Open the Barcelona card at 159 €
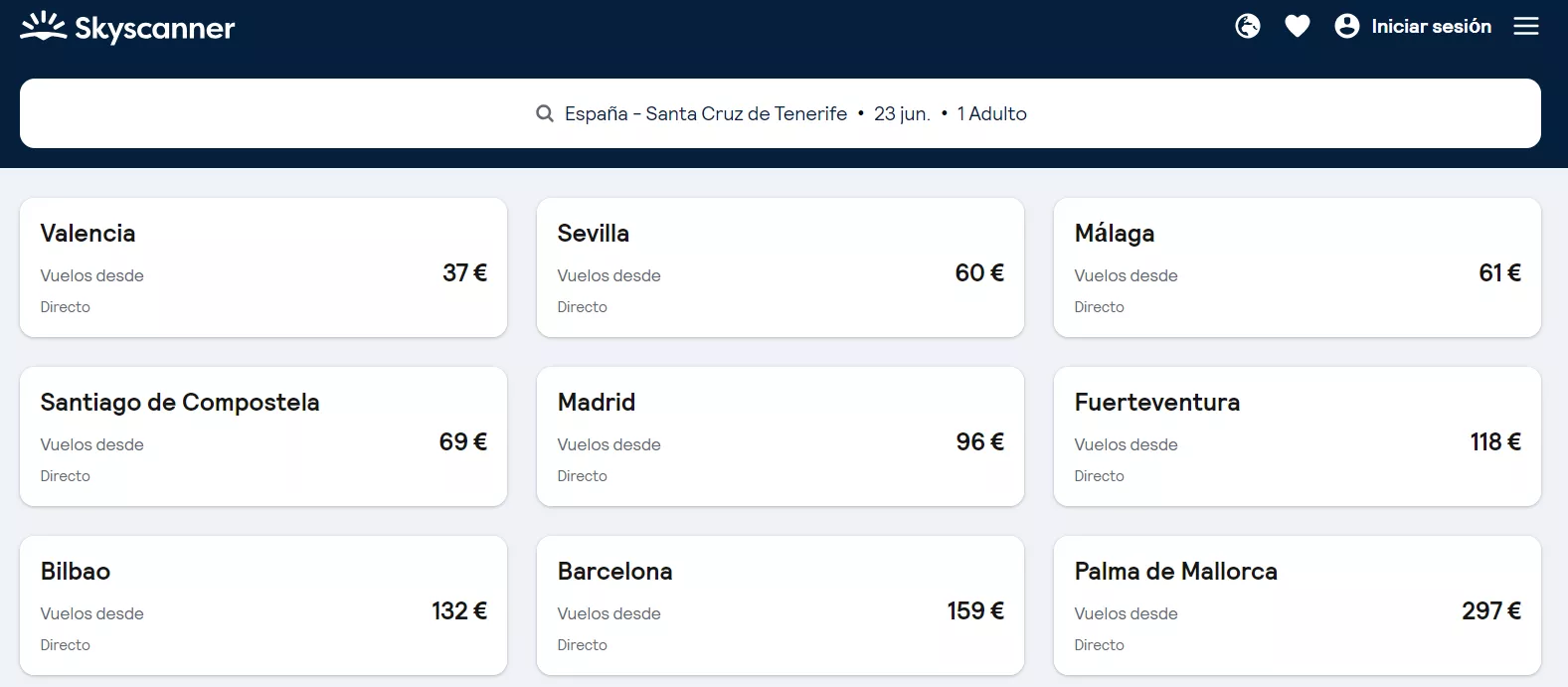 [780, 605]
